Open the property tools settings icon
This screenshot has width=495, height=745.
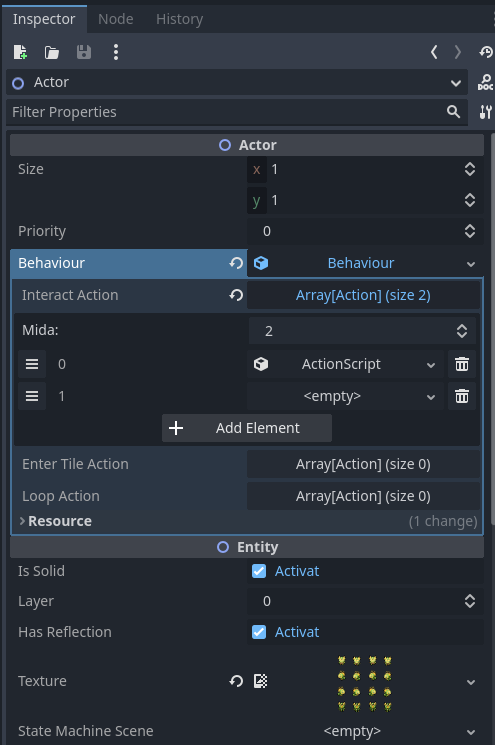click(x=485, y=112)
